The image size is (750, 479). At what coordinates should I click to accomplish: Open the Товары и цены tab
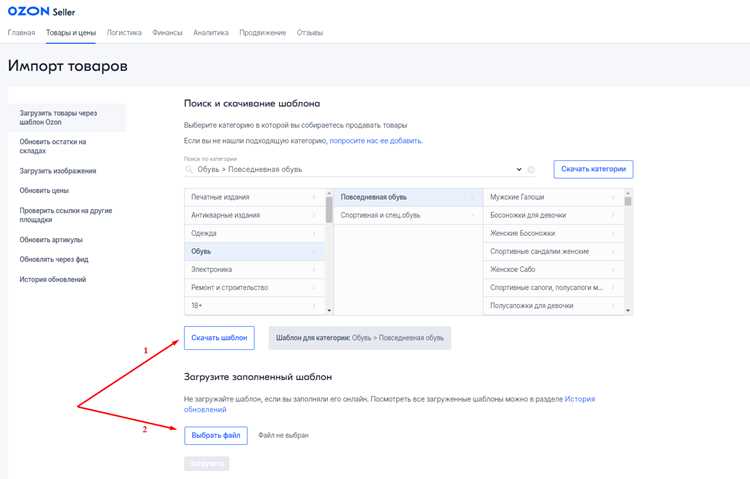click(71, 33)
